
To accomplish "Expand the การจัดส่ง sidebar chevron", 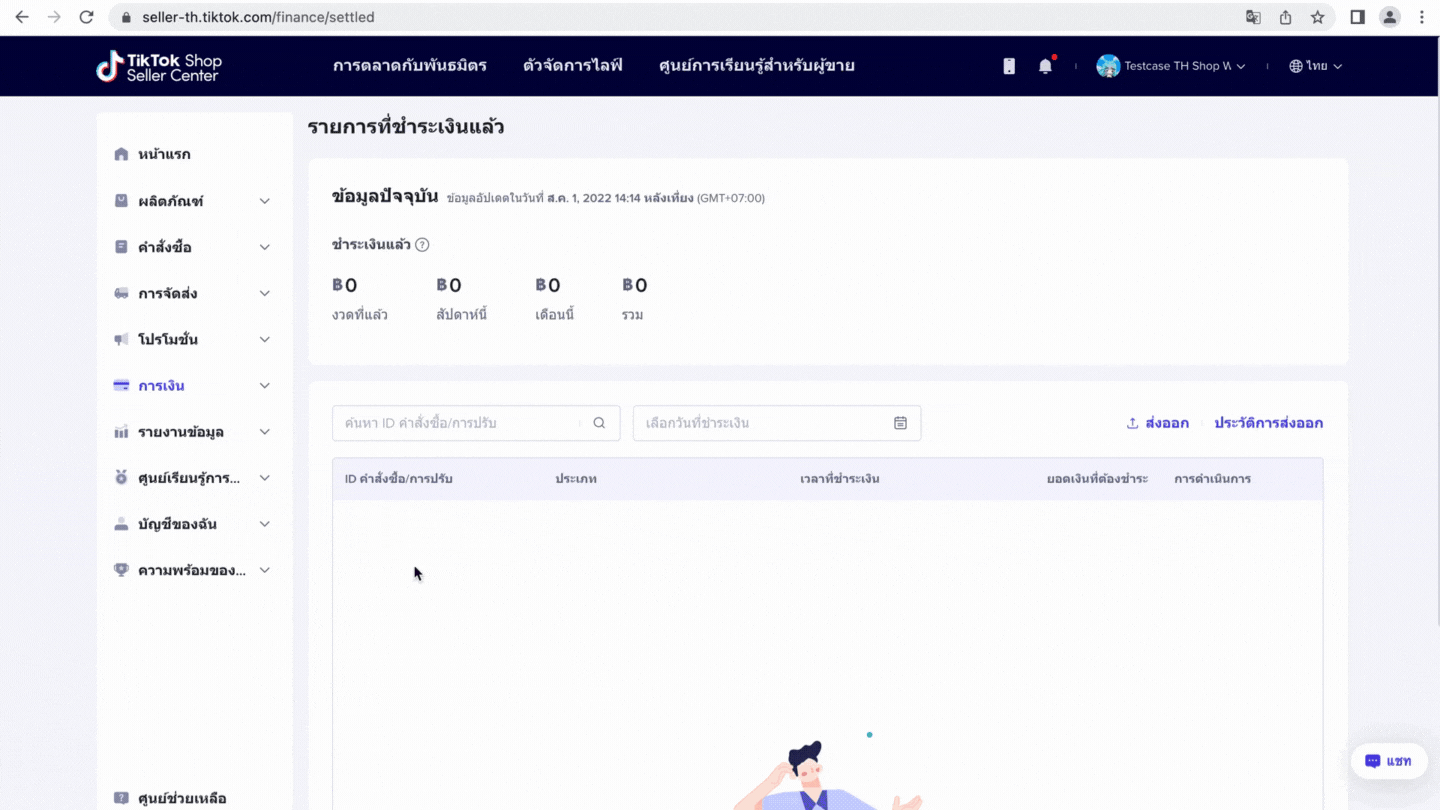I will (265, 293).
